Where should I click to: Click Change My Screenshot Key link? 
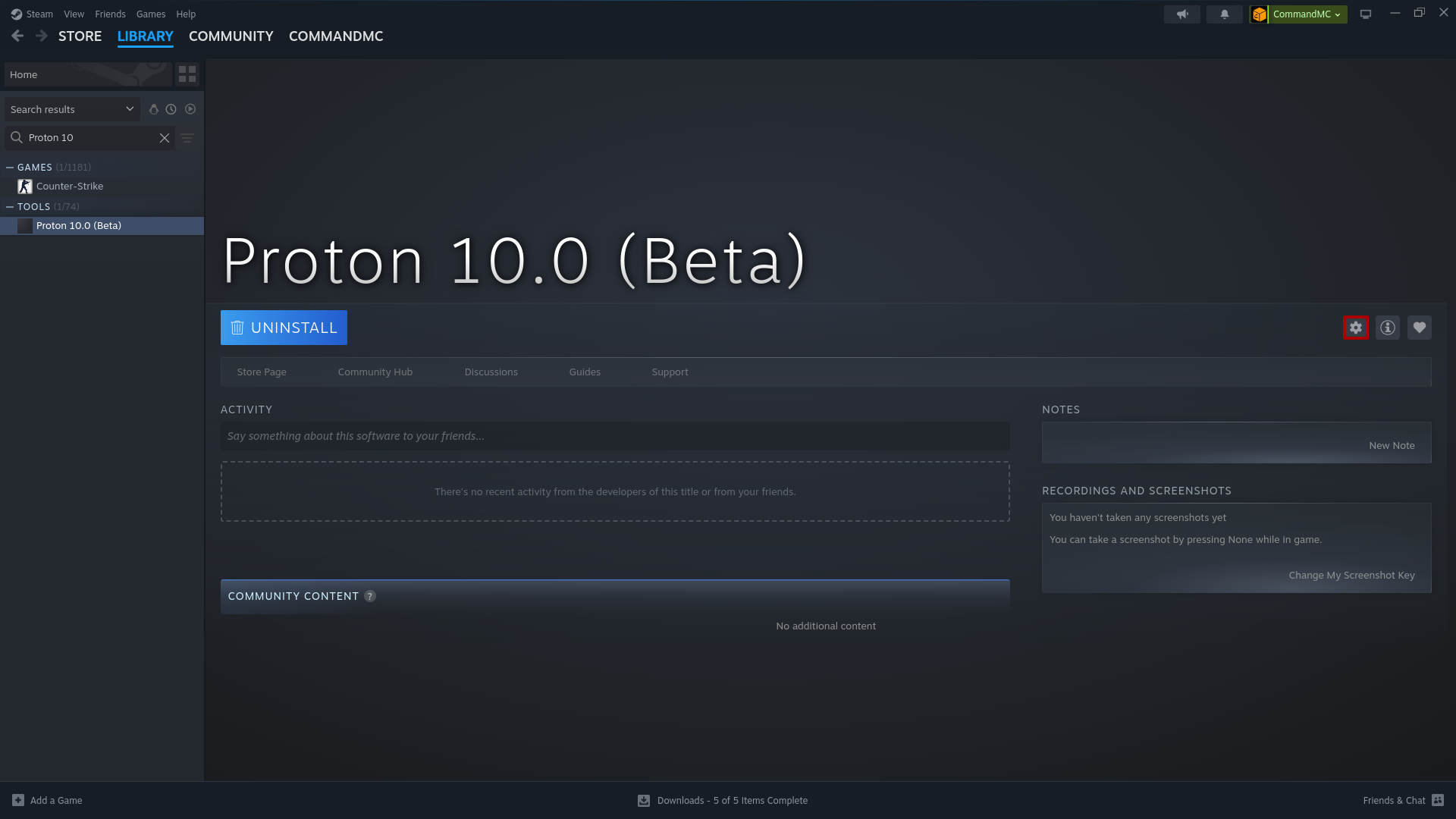(x=1351, y=576)
